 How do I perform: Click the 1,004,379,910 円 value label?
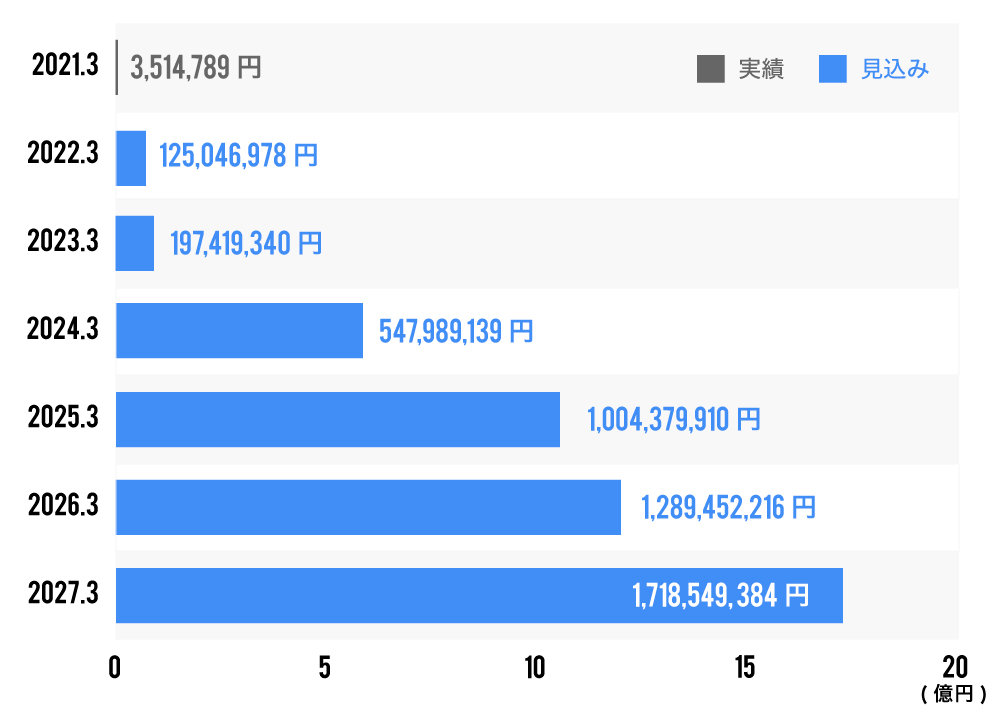(674, 419)
